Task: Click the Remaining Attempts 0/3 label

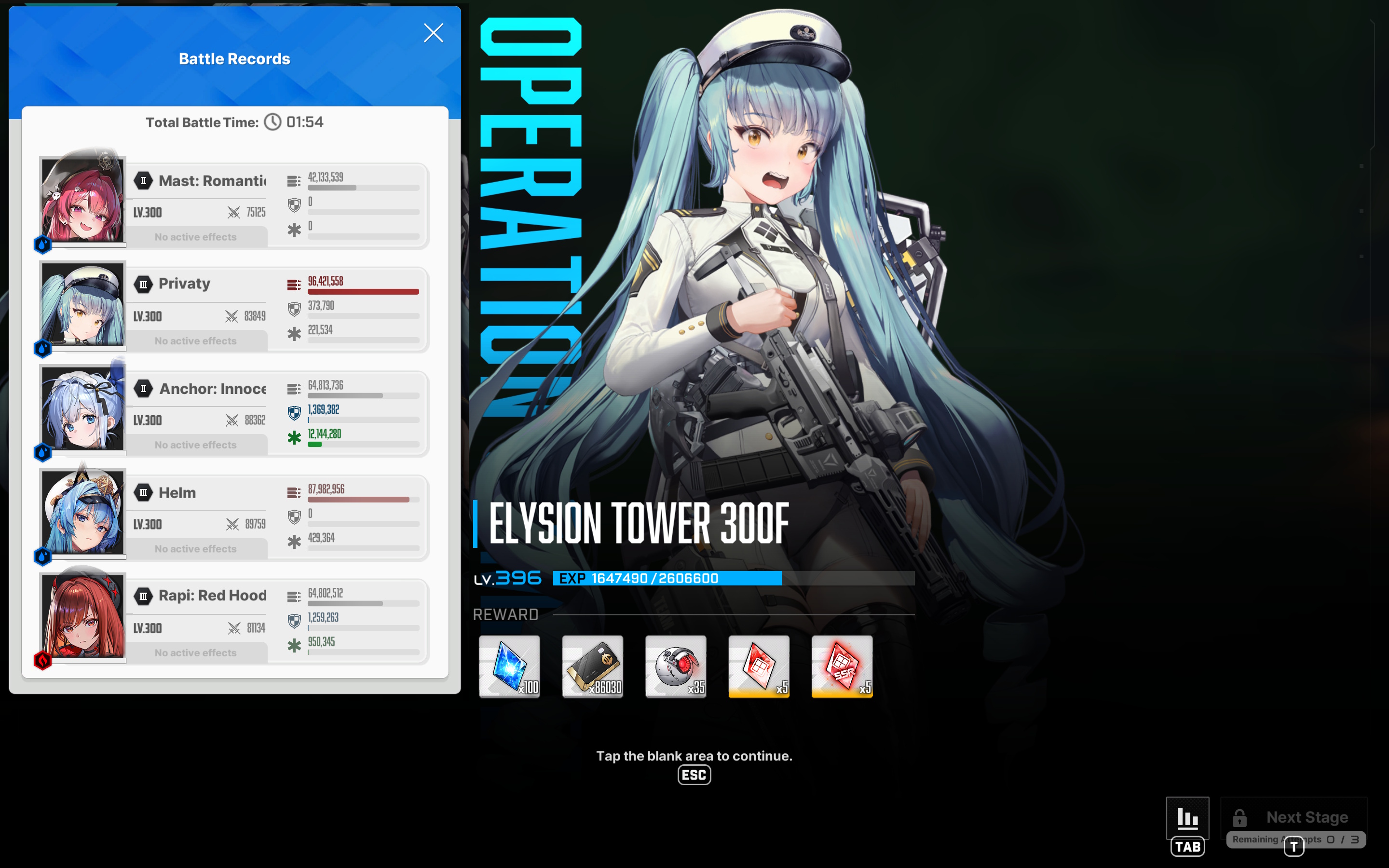Action: 1295,839
